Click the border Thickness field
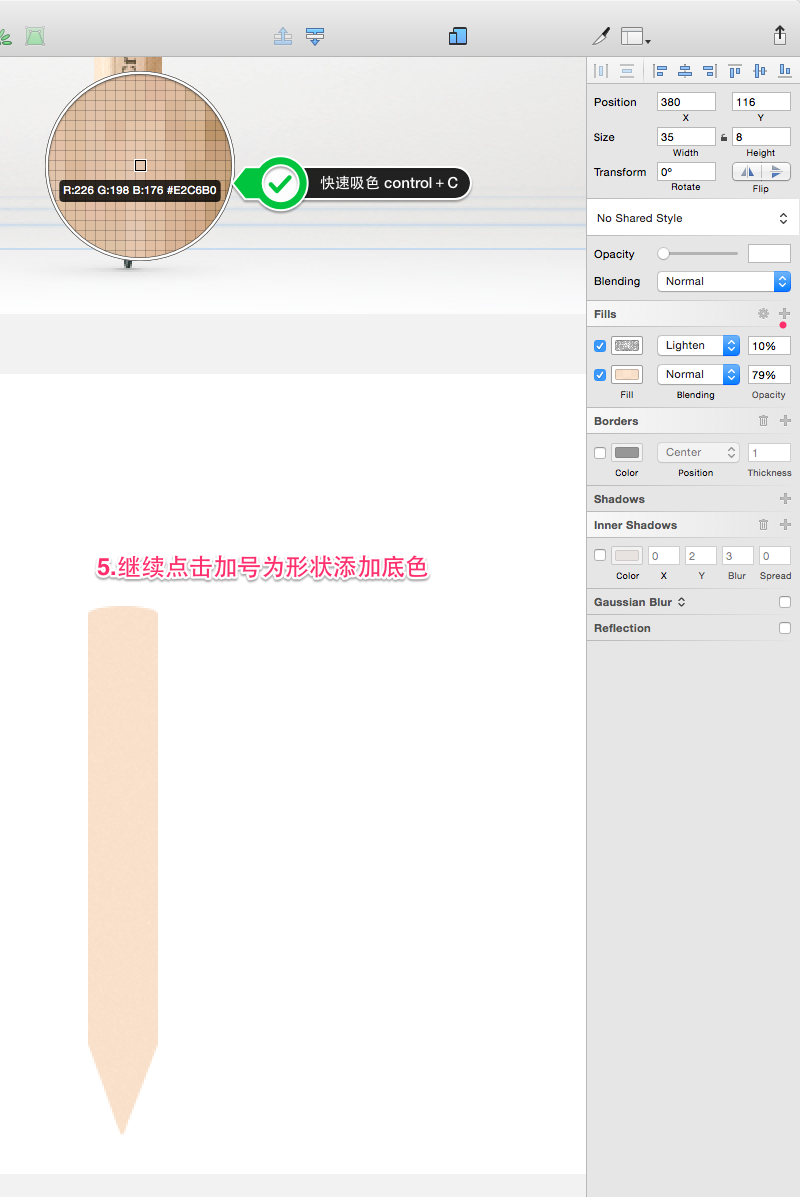800x1197 pixels. click(769, 453)
